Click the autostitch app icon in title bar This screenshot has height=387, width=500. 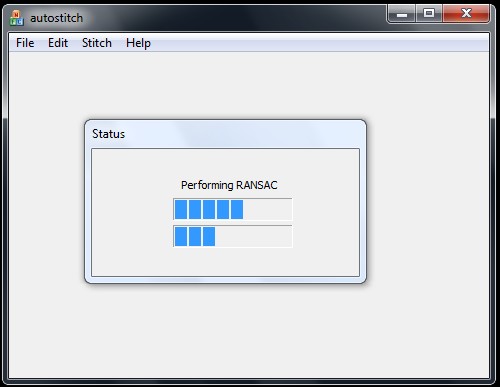point(16,18)
